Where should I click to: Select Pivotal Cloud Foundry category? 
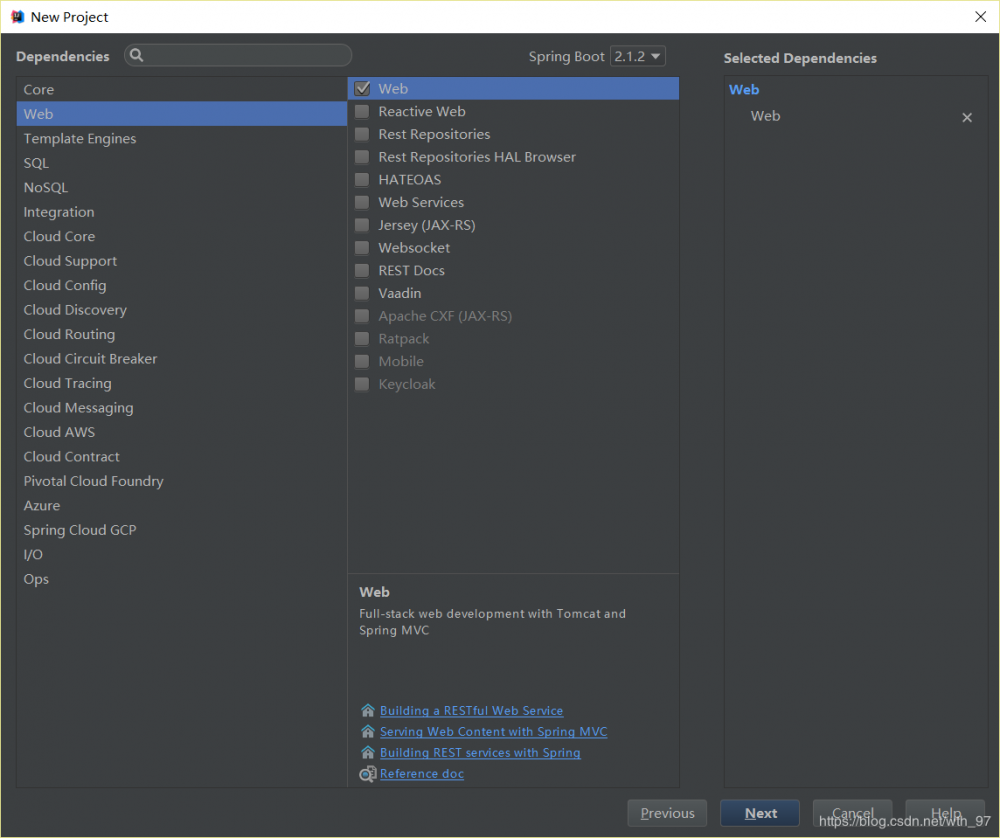click(182, 481)
